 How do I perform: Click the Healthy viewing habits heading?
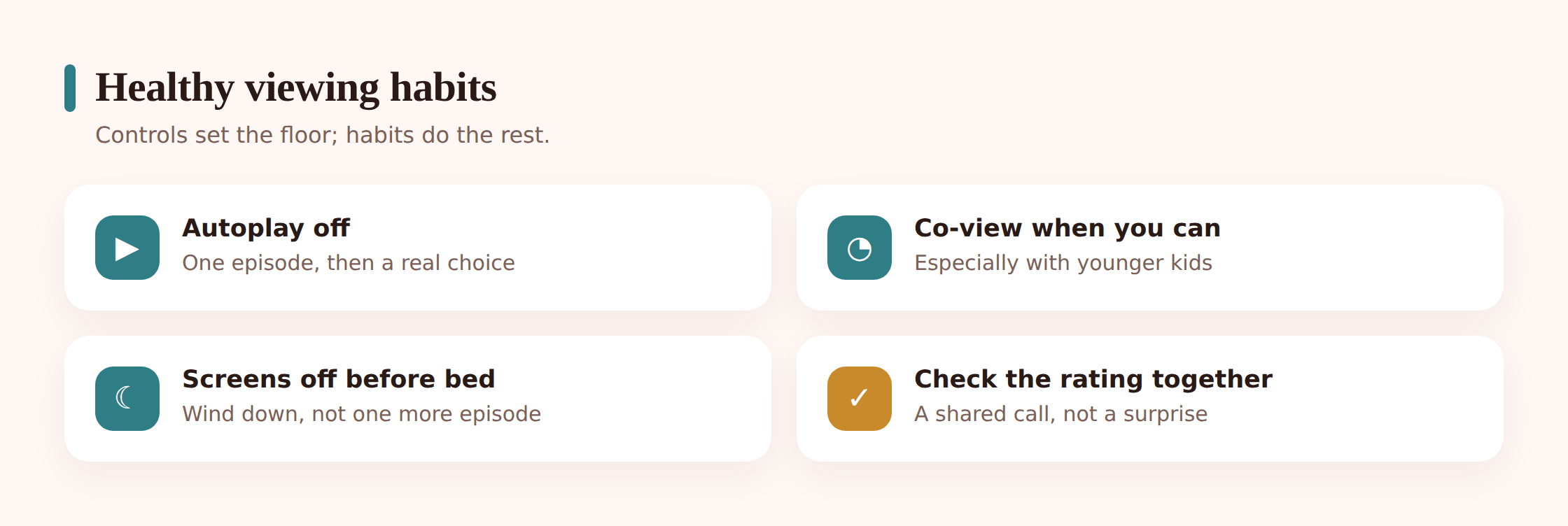(x=296, y=88)
